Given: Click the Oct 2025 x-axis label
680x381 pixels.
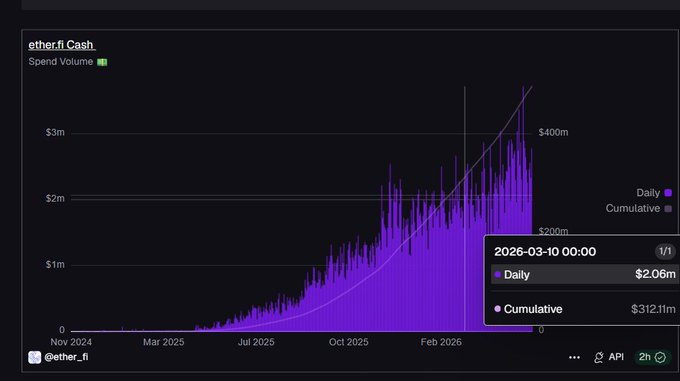Looking at the screenshot, I should (x=349, y=342).
